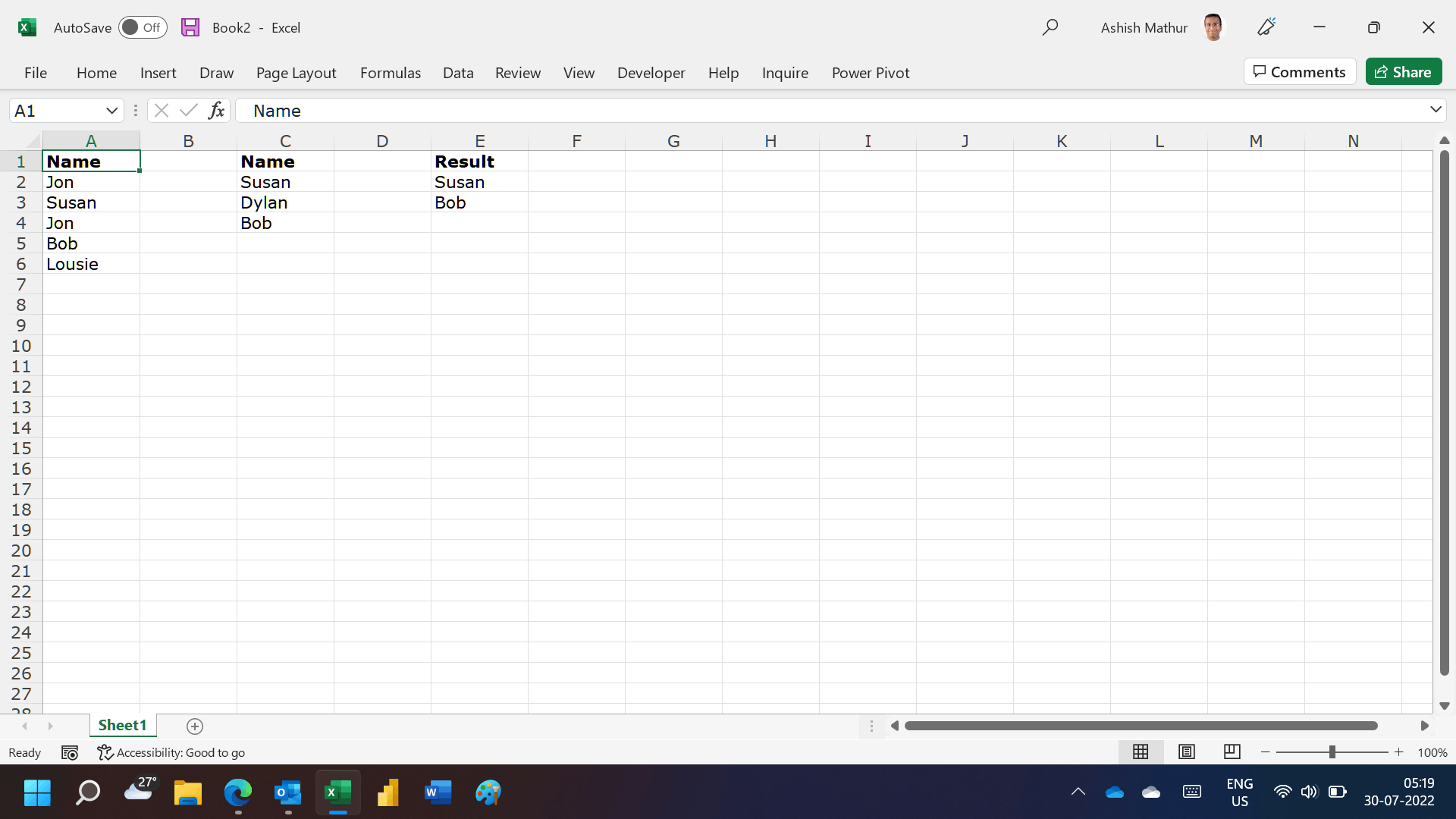The height and width of the screenshot is (819, 1456).
Task: Switch to Page Break Preview icon
Action: pos(1232,752)
